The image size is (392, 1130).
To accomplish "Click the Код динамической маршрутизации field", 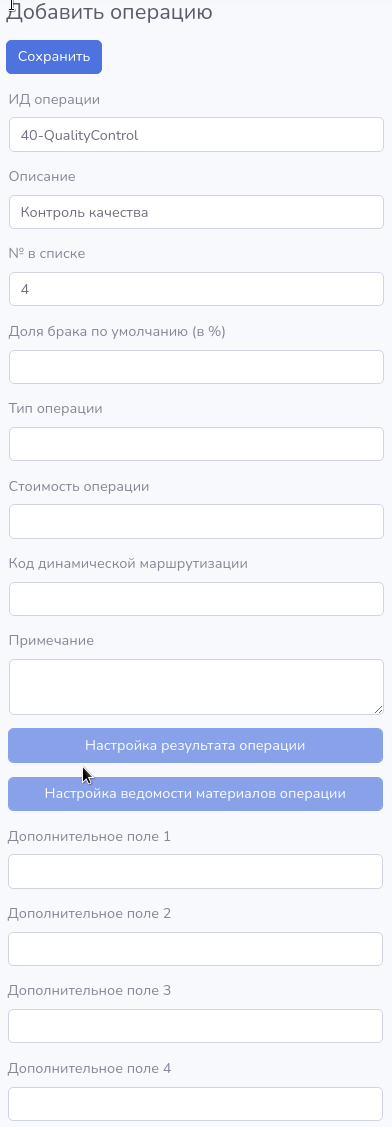I will 196,599.
